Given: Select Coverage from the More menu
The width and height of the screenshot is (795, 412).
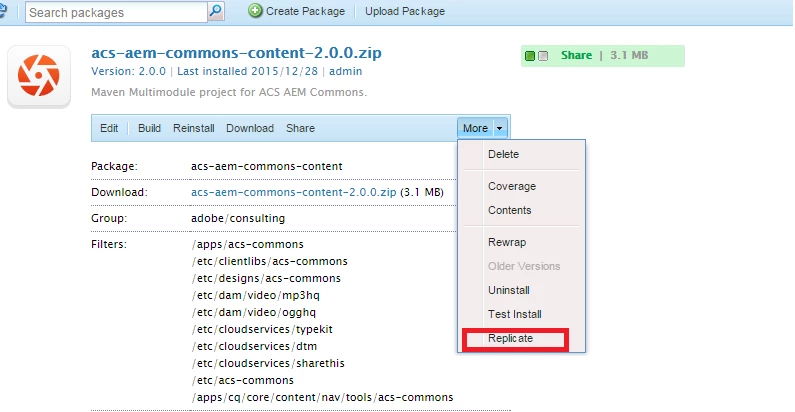Looking at the screenshot, I should click(512, 186).
